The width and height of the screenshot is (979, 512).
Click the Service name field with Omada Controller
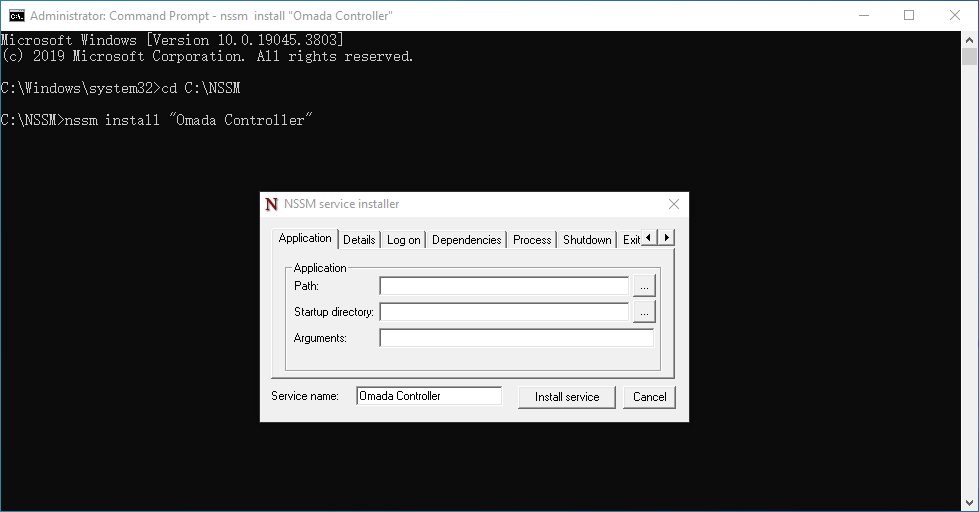point(429,396)
